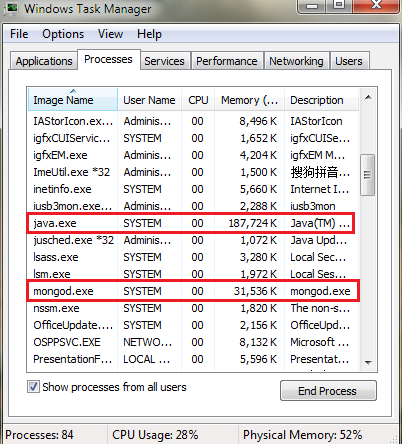The width and height of the screenshot is (402, 444).
Task: Click the Task Manager title bar icon
Action: point(12,8)
